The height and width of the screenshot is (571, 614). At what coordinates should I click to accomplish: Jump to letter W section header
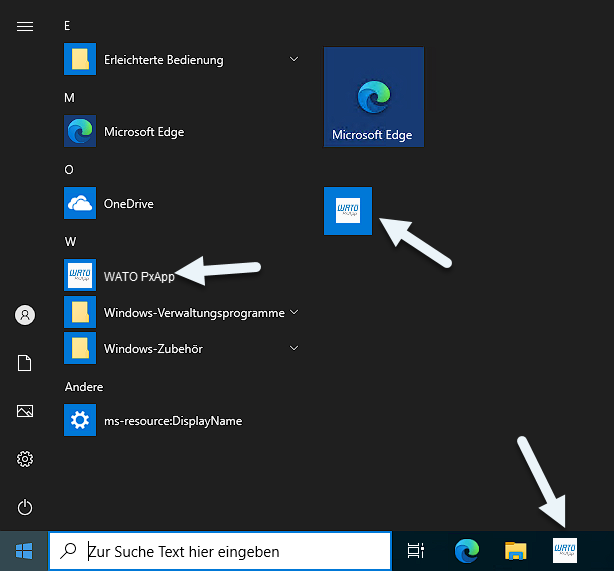pos(70,242)
